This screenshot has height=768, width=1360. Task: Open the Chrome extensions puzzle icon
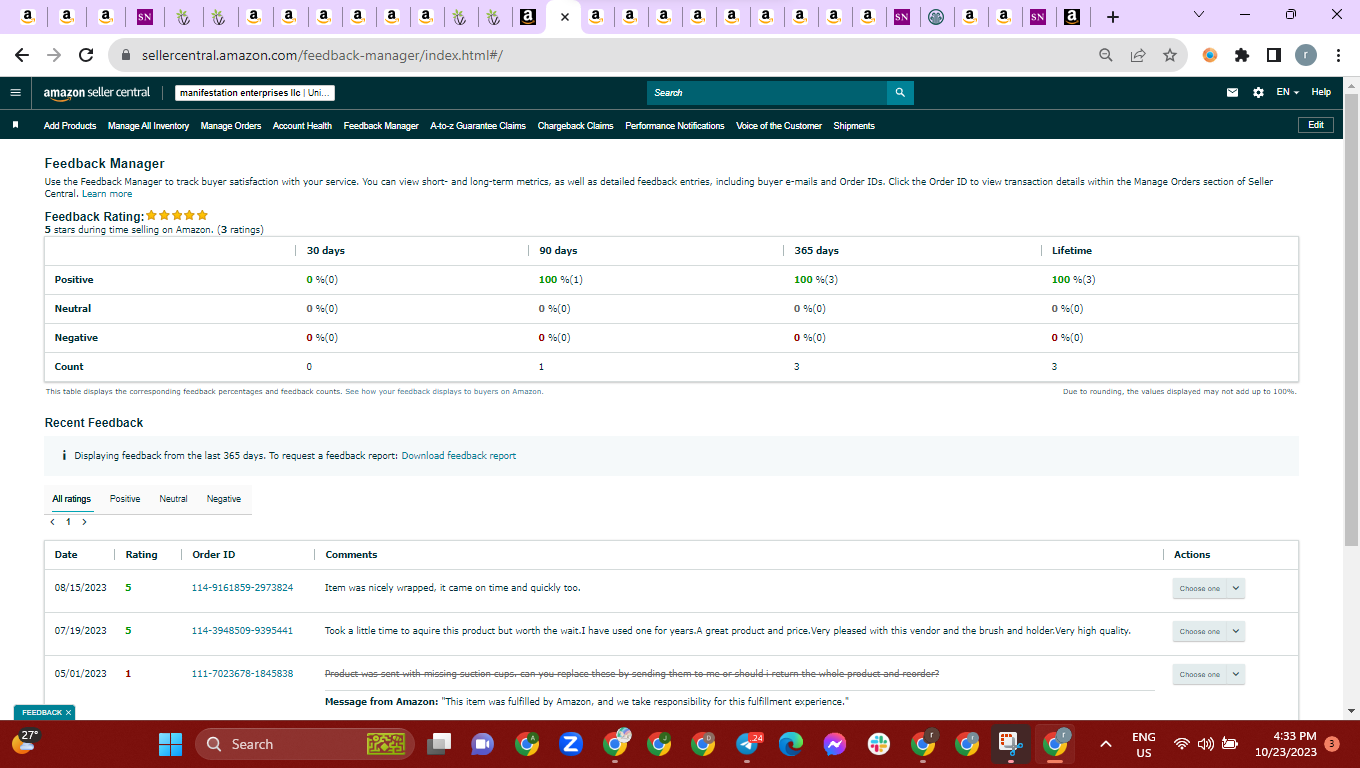pos(1242,55)
